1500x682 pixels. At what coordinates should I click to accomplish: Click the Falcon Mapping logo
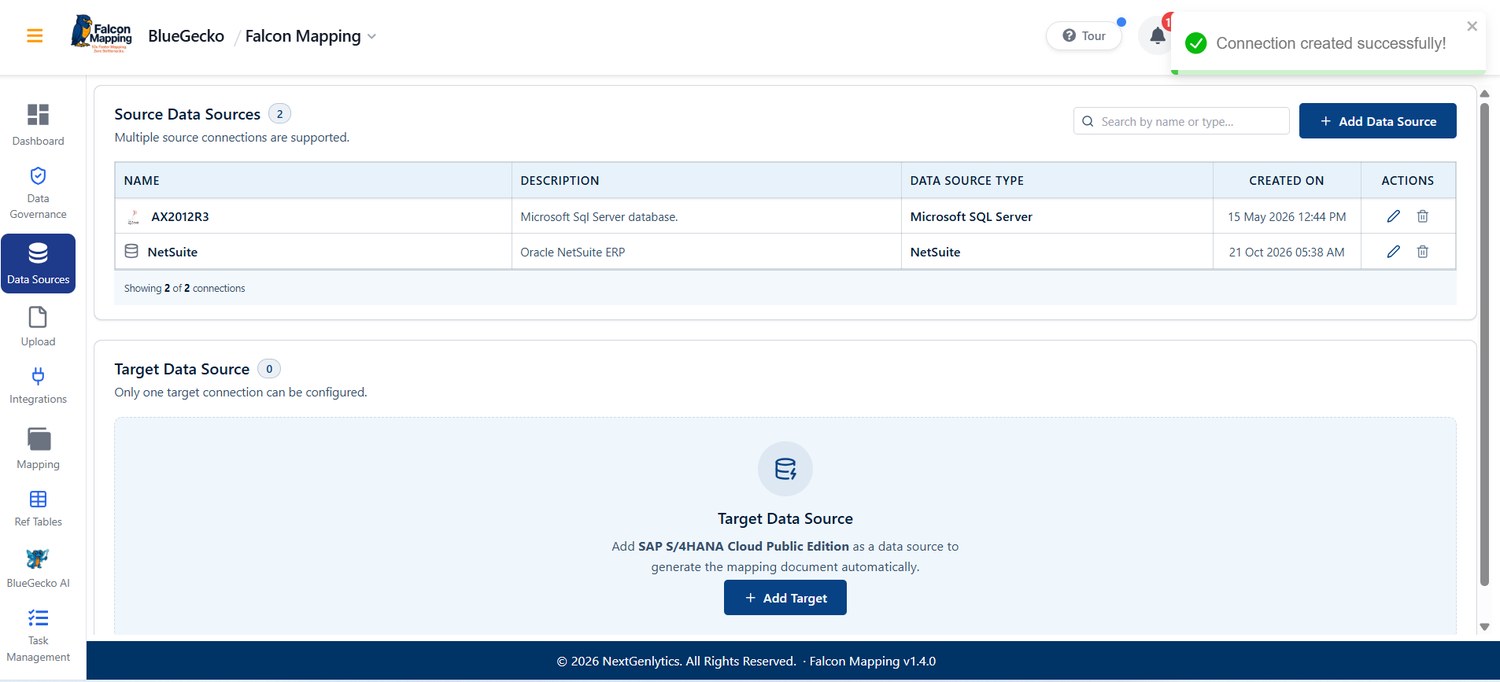[101, 33]
